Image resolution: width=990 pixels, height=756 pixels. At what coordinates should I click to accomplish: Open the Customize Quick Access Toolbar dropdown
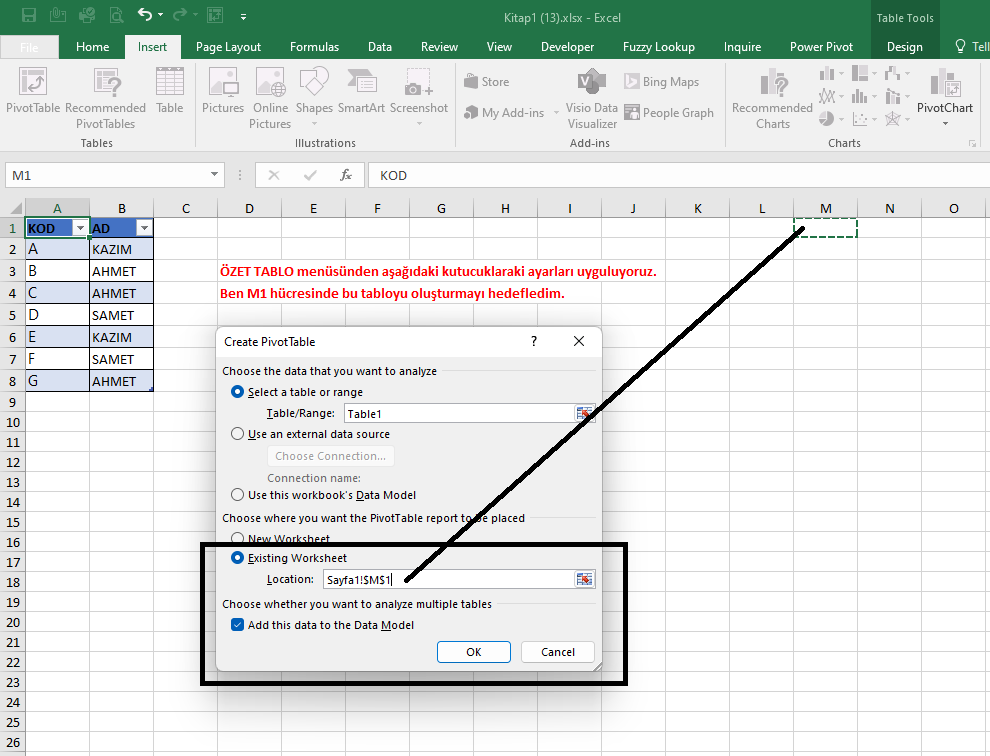tap(244, 16)
